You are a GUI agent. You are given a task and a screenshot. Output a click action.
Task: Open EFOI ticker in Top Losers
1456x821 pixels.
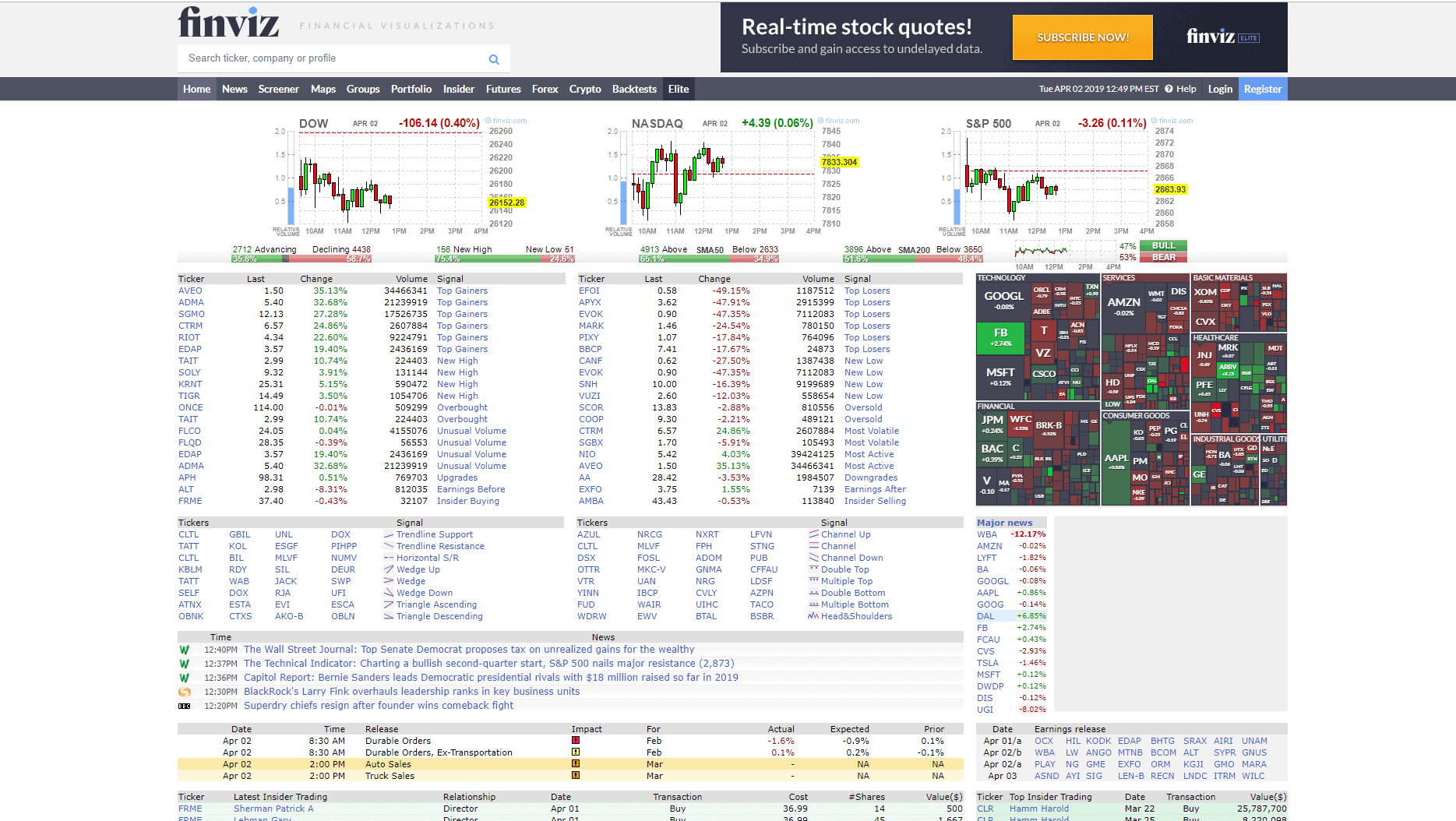tap(590, 291)
